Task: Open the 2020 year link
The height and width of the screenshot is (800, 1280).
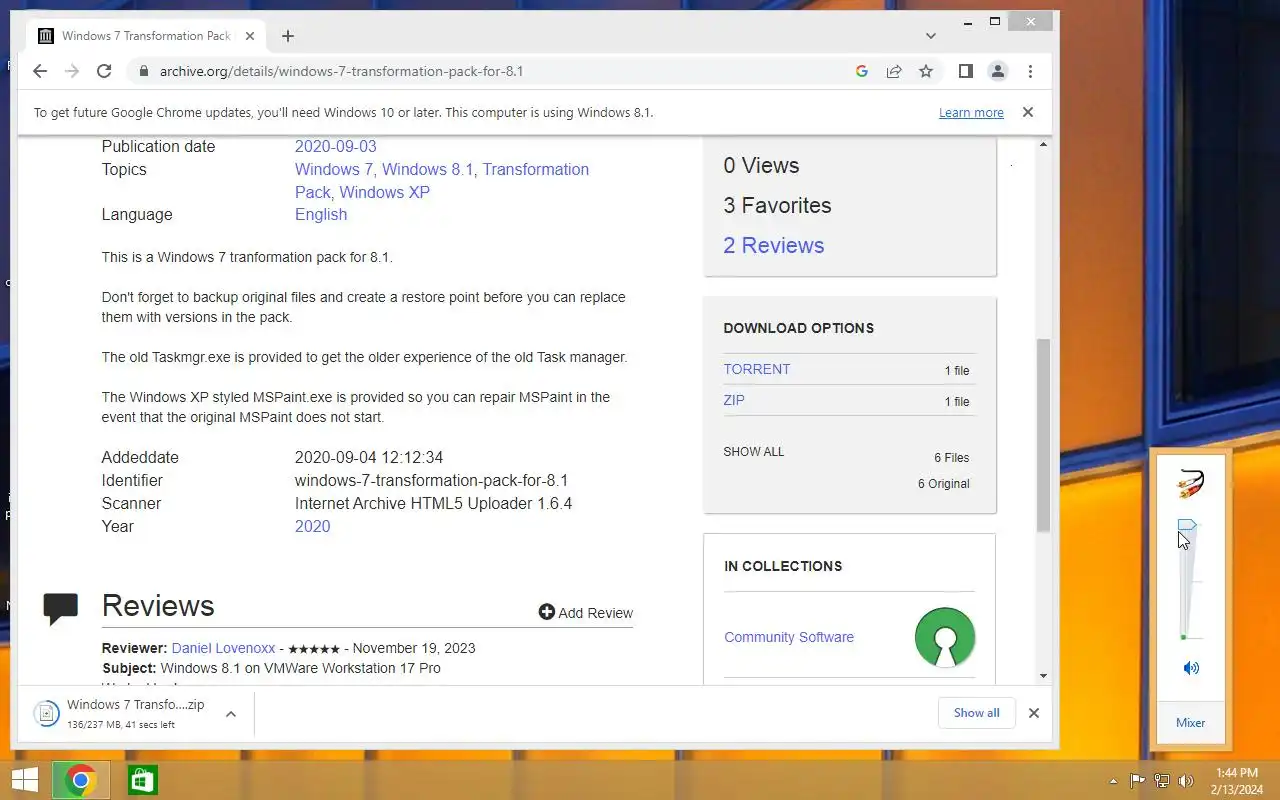Action: pyautogui.click(x=312, y=526)
